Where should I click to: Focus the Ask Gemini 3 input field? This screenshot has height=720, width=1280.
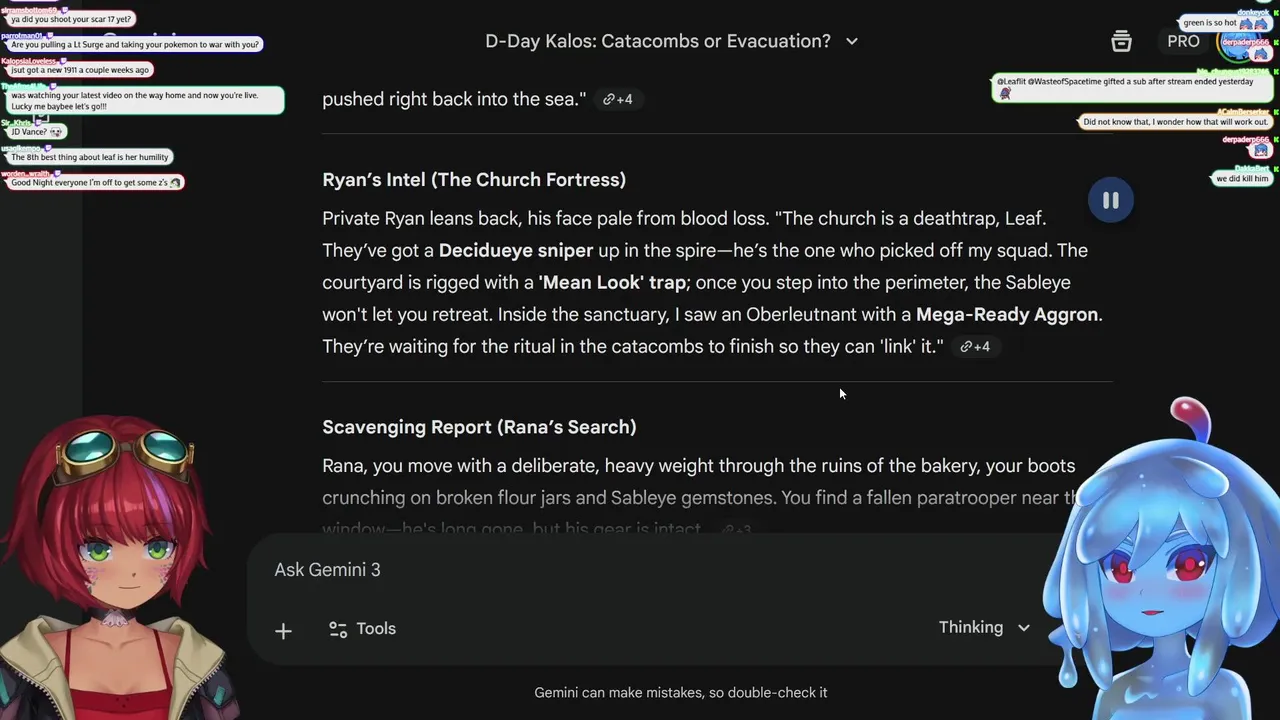600,570
